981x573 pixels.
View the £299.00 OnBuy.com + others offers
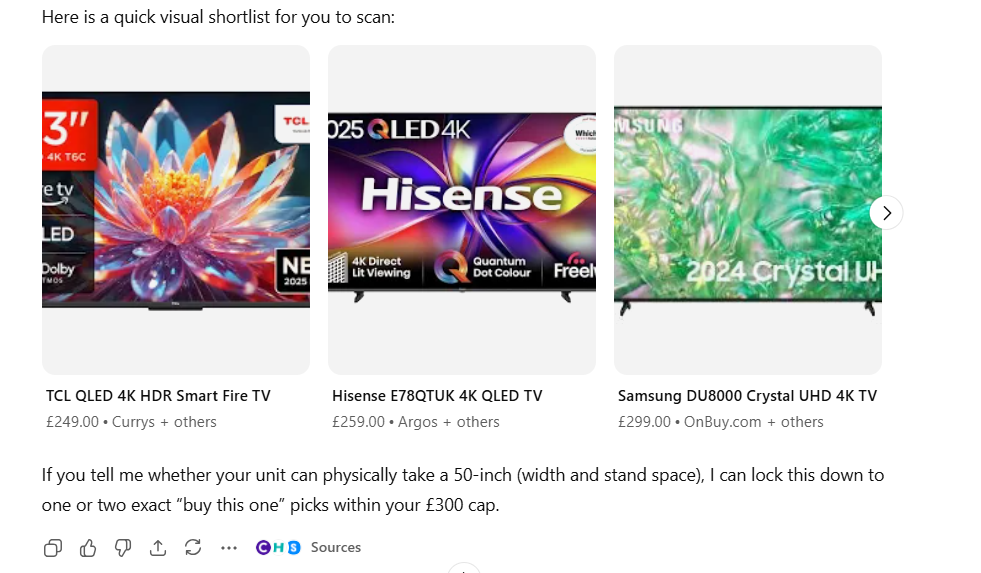pos(721,422)
